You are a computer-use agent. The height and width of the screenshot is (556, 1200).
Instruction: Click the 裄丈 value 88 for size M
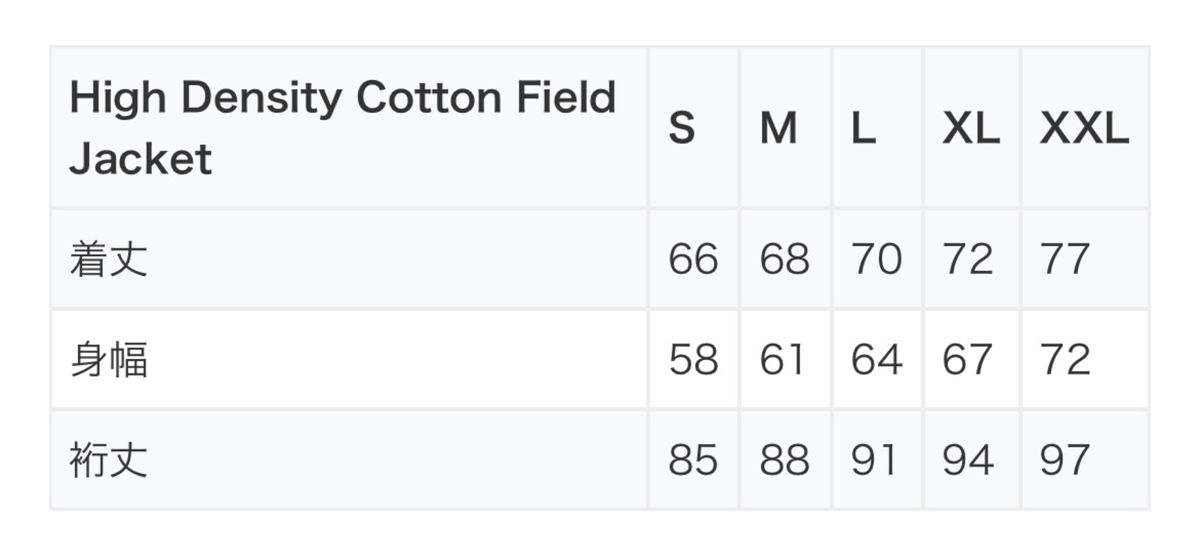784,460
